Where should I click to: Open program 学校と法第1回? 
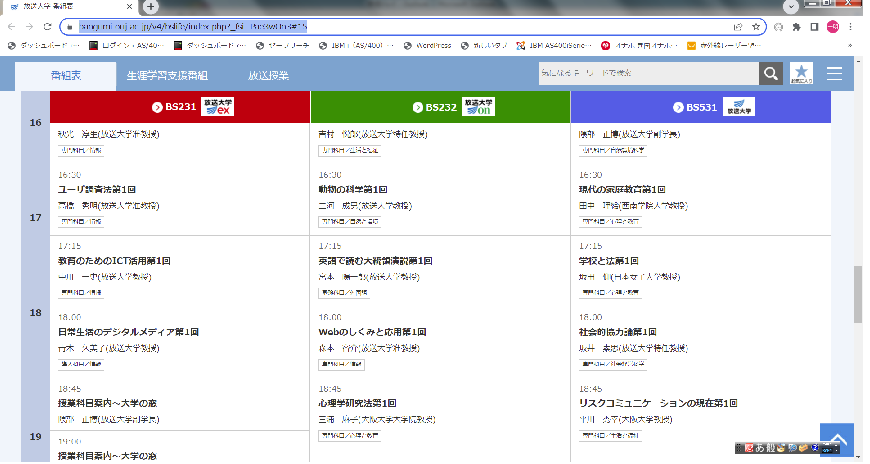pyautogui.click(x=610, y=260)
